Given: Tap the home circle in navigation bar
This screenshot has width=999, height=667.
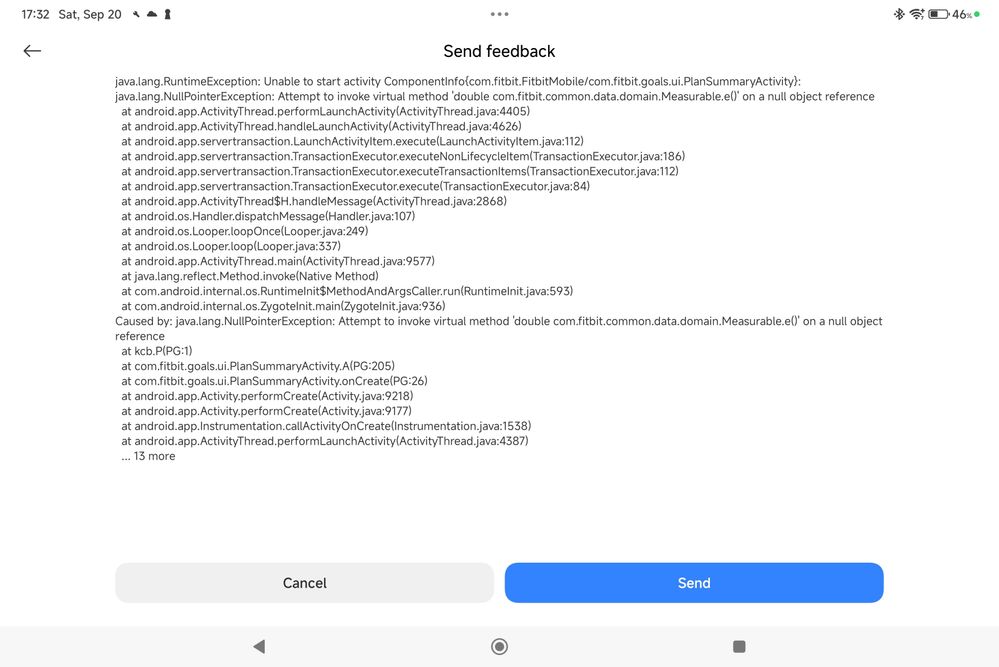Looking at the screenshot, I should [x=499, y=646].
